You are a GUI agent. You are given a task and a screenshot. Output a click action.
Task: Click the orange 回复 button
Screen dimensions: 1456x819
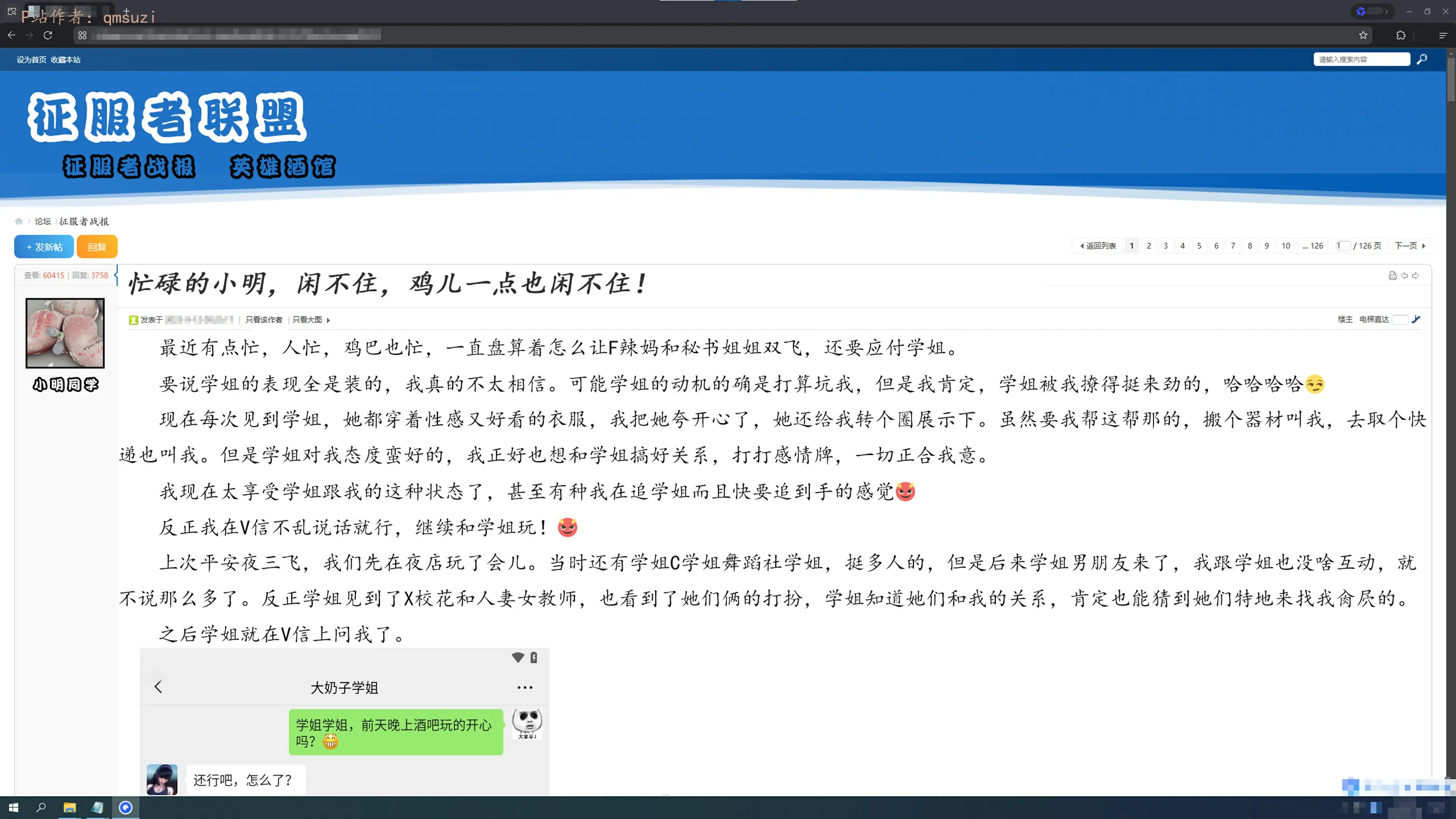(97, 247)
